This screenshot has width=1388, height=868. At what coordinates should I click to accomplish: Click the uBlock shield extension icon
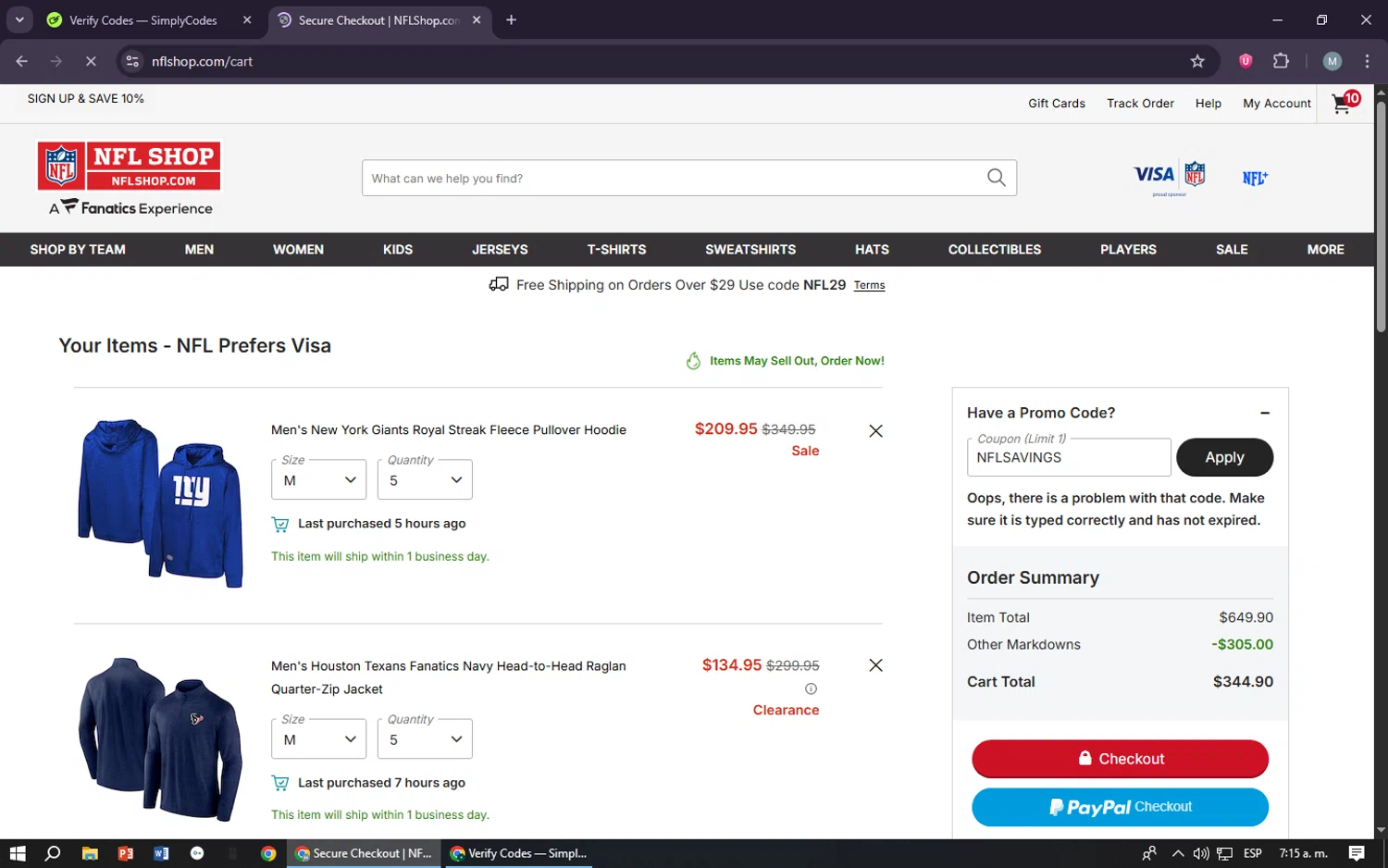[x=1245, y=61]
